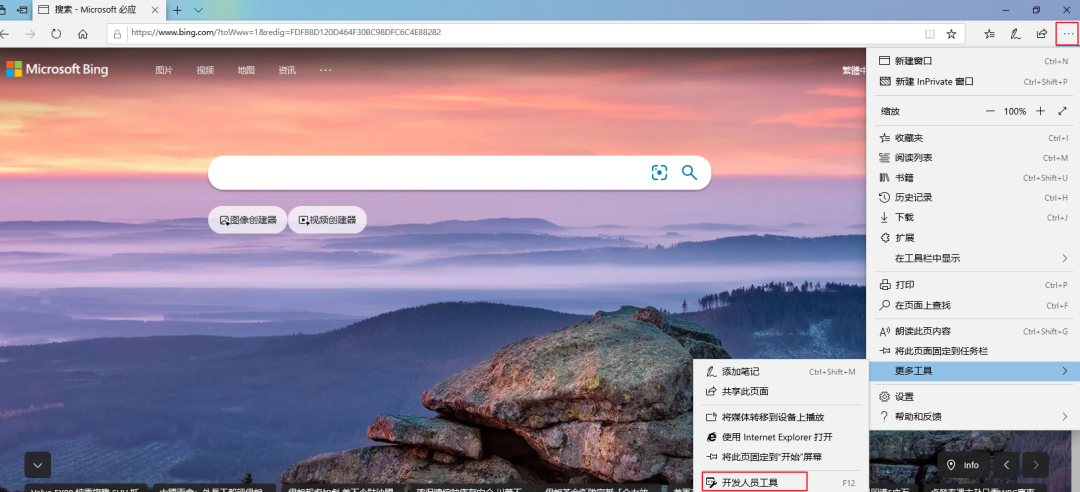This screenshot has height=492, width=1080.
Task: Select 共享此页面 in the submenu
Action: (780, 391)
